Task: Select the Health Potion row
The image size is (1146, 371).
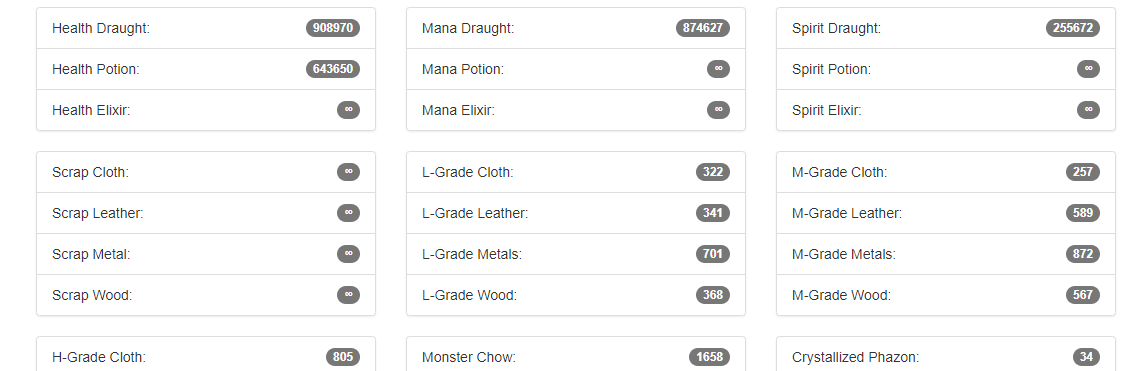Action: point(206,69)
